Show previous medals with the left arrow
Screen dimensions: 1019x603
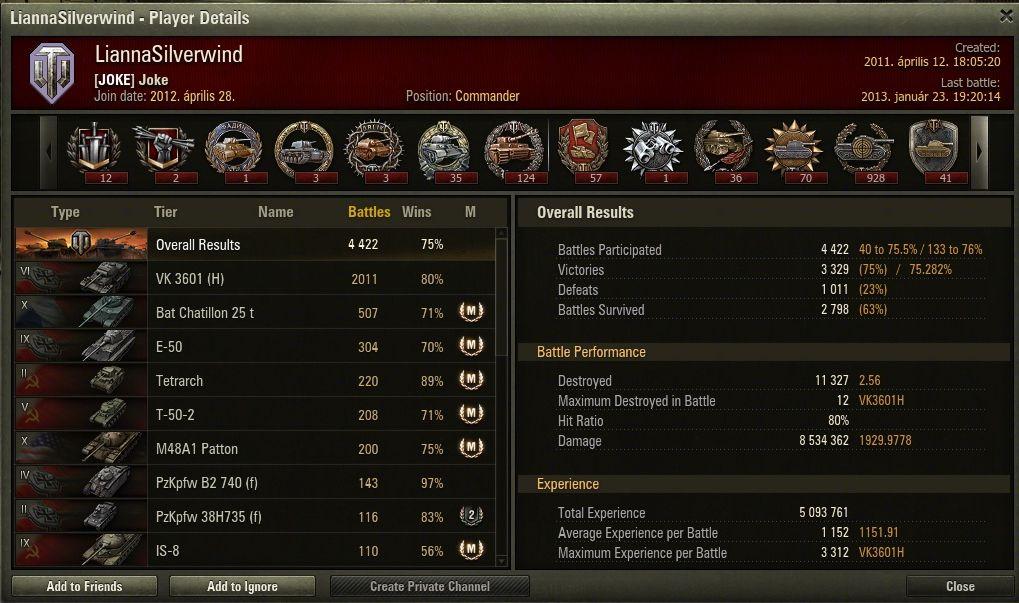(x=49, y=153)
